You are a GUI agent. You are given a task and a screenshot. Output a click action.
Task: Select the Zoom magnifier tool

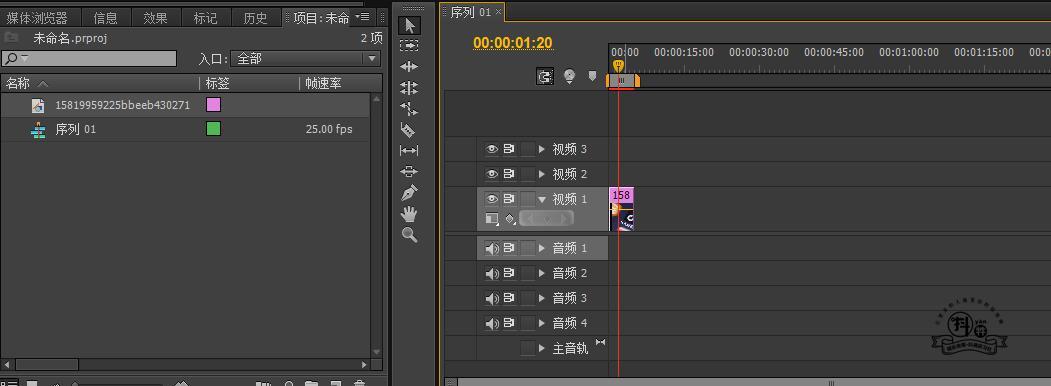pyautogui.click(x=409, y=235)
